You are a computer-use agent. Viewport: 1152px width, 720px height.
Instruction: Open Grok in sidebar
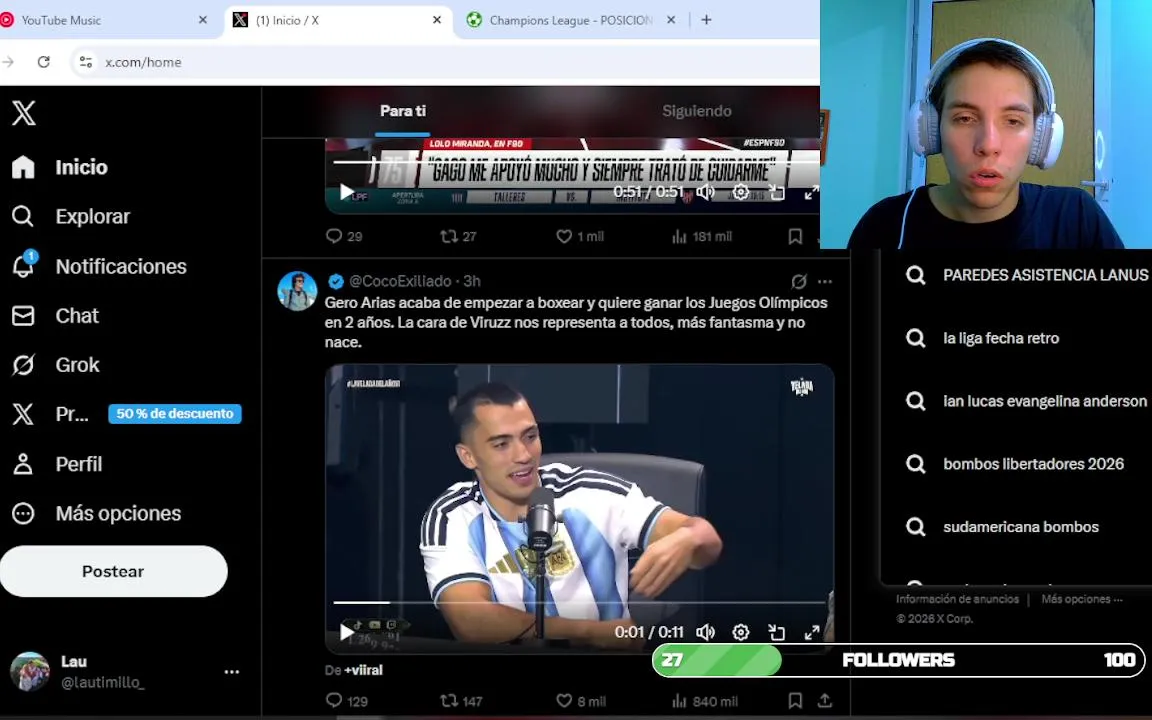click(x=56, y=365)
